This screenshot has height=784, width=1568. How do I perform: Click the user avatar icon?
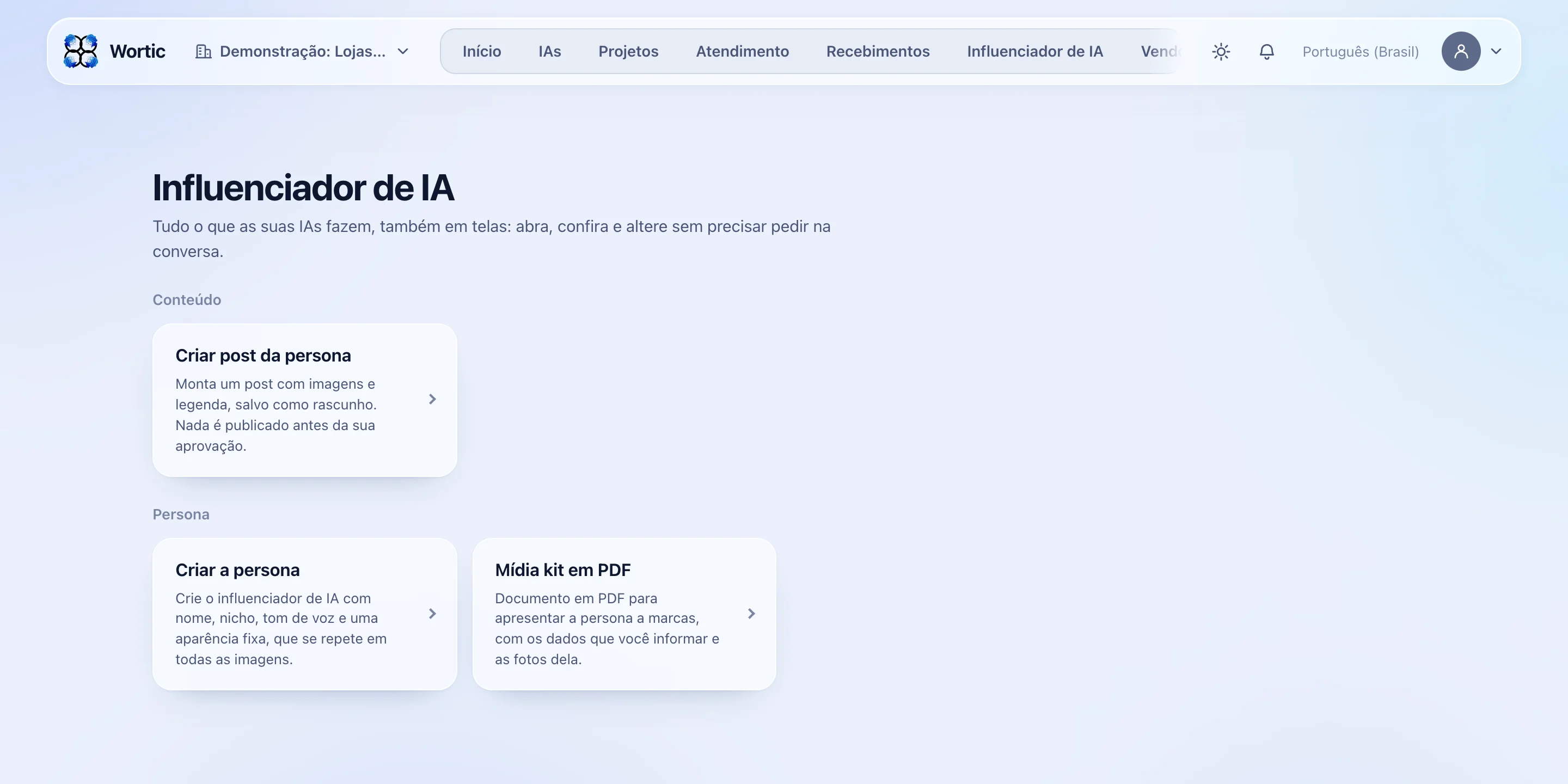point(1460,51)
